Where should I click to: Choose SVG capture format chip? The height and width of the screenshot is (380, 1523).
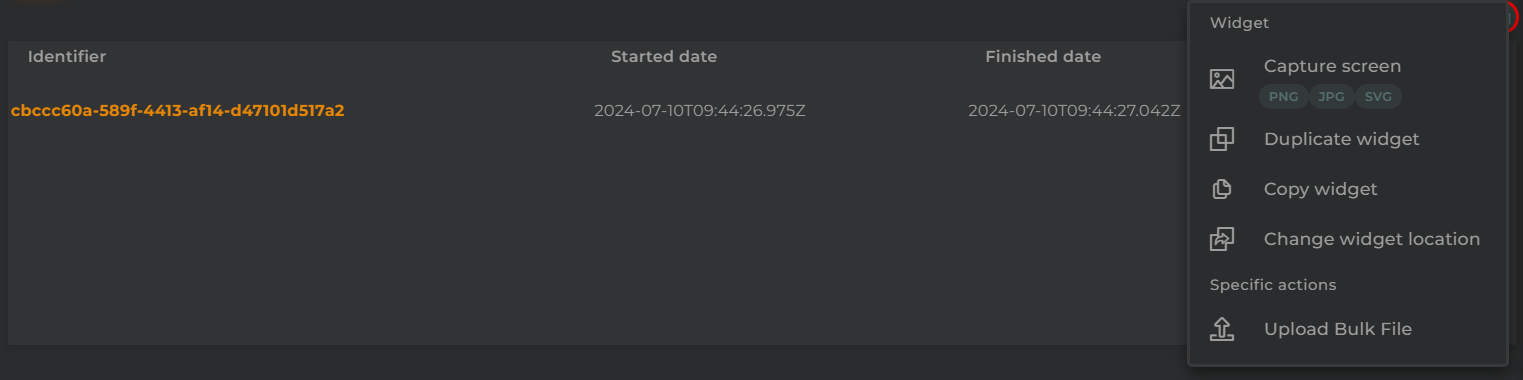[x=1378, y=97]
